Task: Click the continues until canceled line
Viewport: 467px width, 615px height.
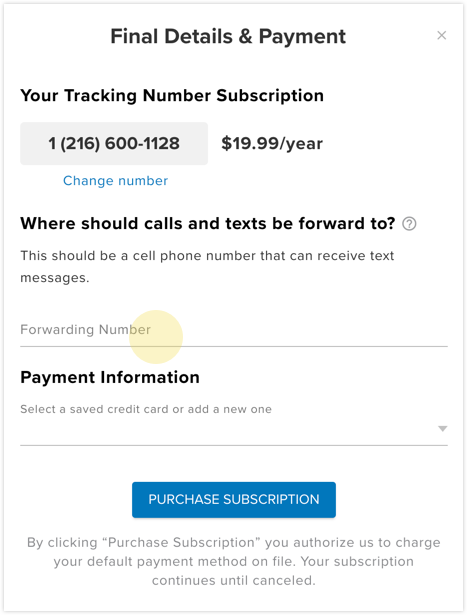Action: point(234,580)
